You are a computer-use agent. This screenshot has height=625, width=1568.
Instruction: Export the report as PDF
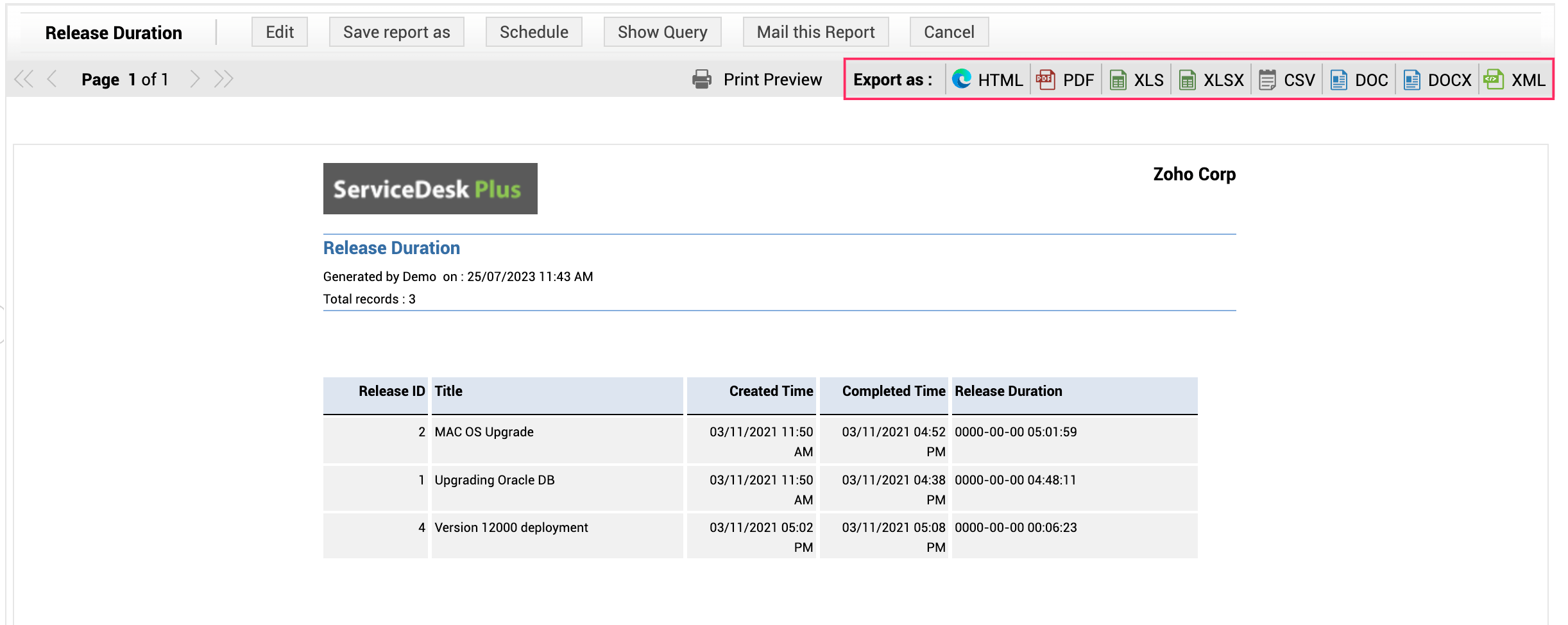(1066, 80)
